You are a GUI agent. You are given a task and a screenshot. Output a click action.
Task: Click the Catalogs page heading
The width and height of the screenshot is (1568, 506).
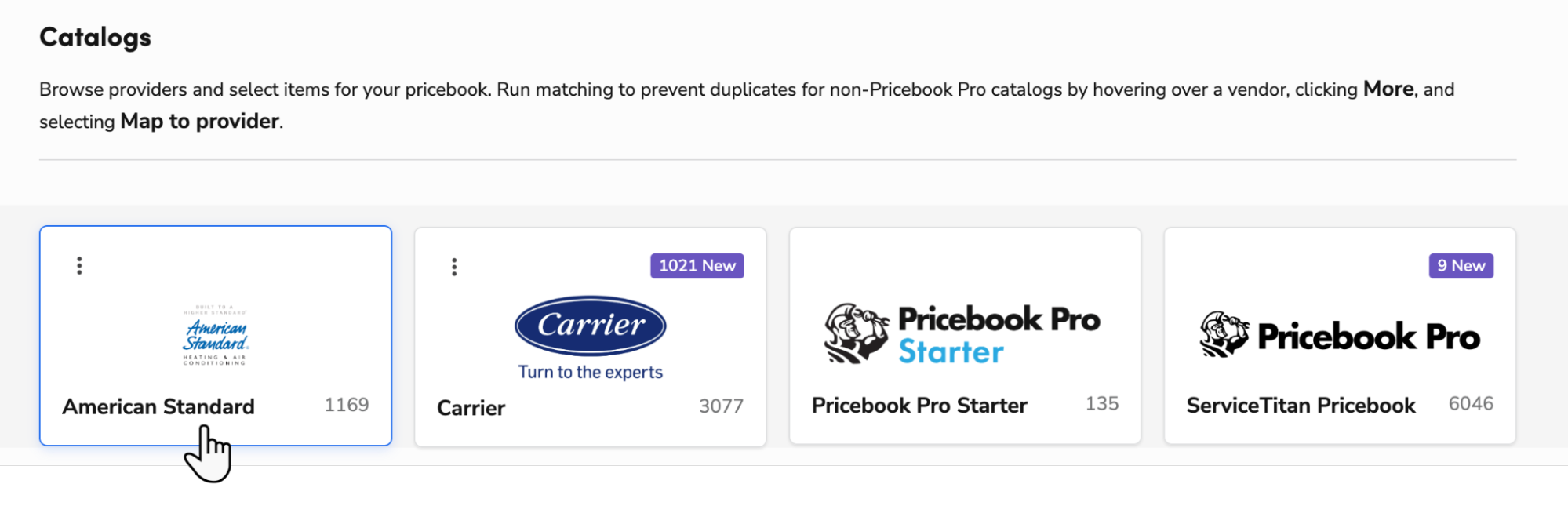[95, 36]
